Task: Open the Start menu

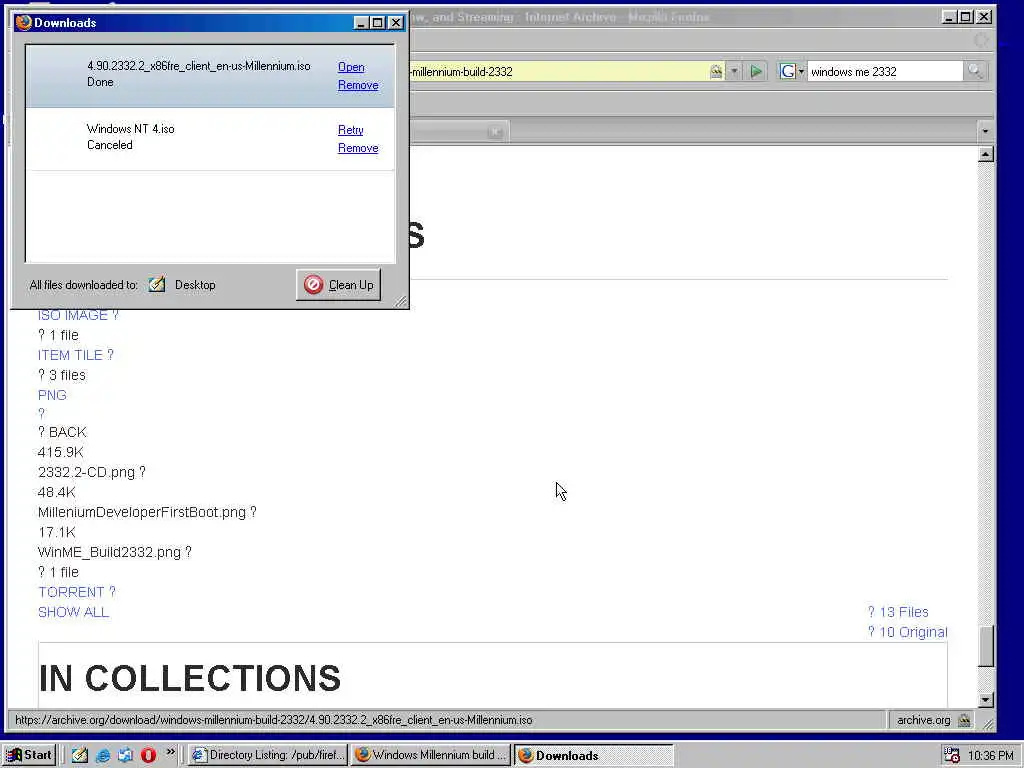Action: 29,755
